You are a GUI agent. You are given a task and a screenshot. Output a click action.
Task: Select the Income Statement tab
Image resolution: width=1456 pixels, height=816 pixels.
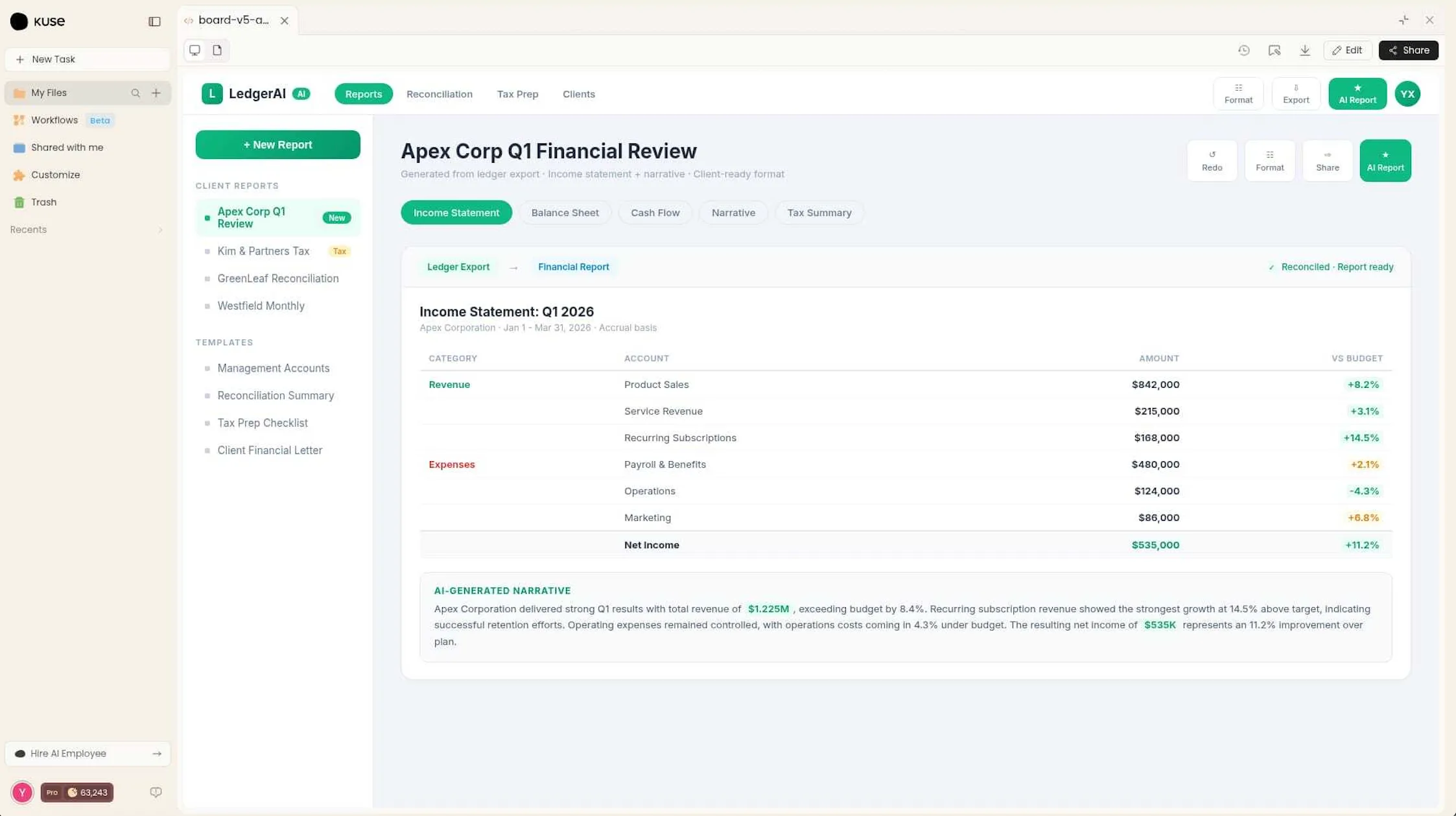456,213
